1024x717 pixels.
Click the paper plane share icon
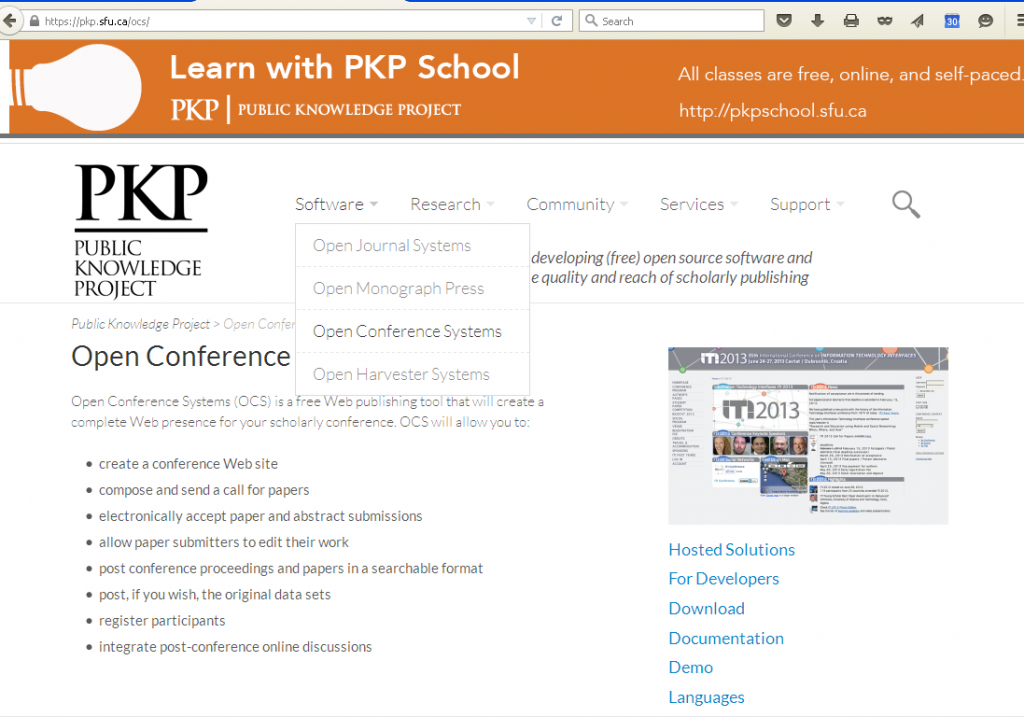(x=918, y=20)
